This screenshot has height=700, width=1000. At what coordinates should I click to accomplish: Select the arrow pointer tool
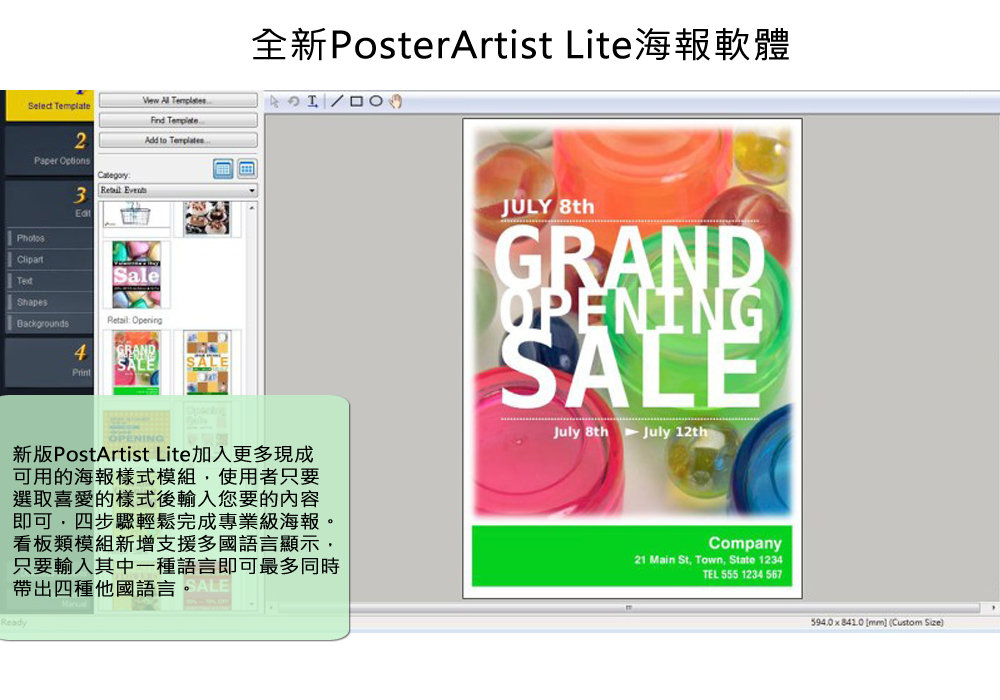click(274, 101)
